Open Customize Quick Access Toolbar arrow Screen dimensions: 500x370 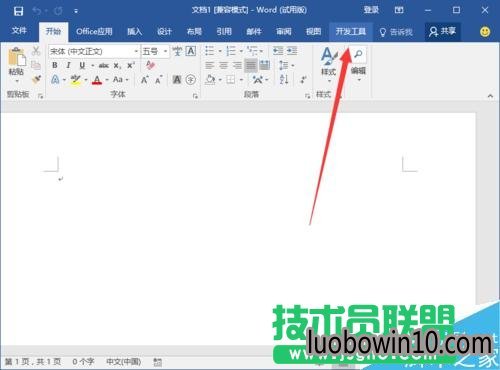(x=76, y=11)
